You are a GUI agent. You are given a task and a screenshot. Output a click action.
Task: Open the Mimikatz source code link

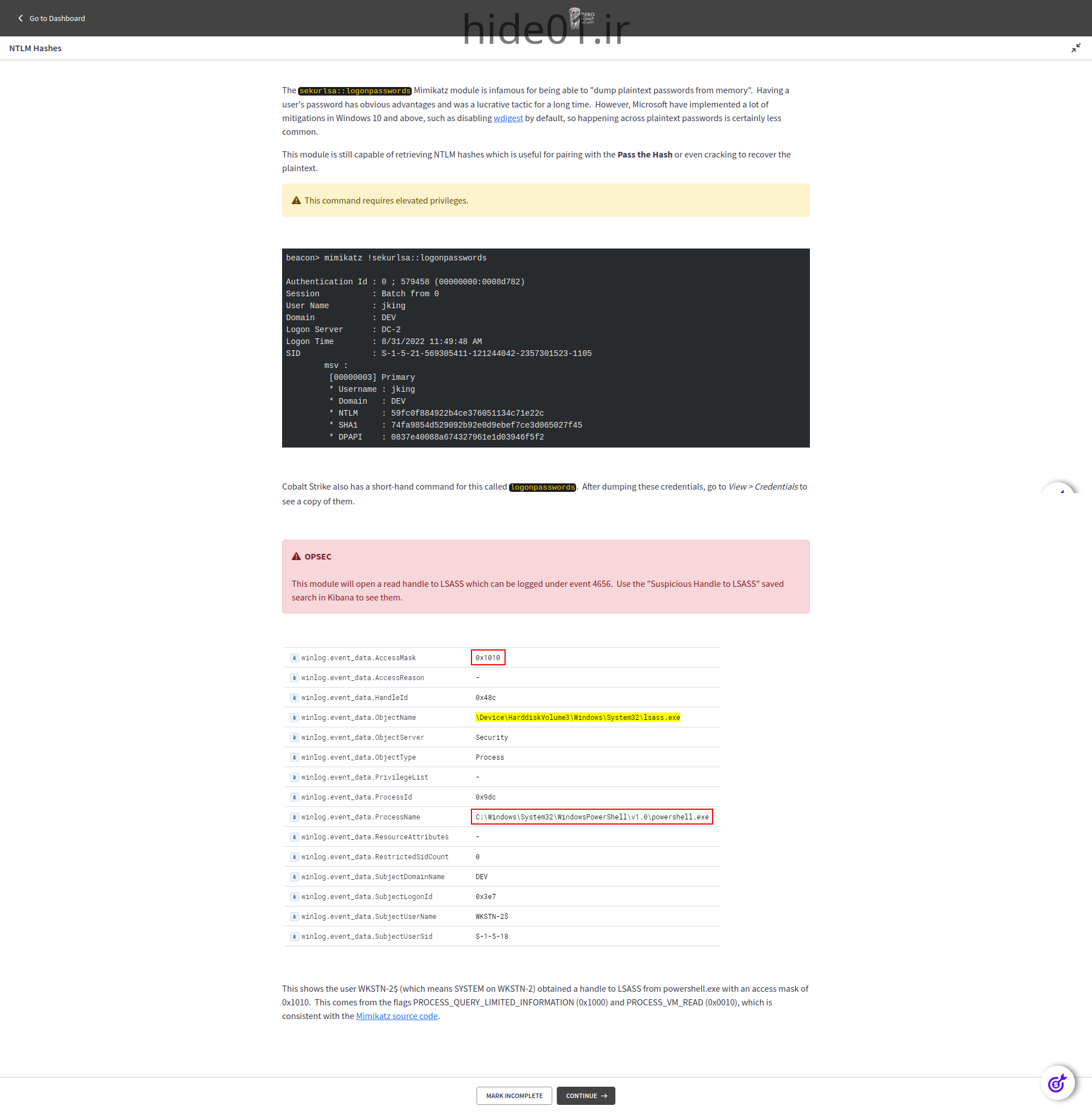[x=397, y=1016]
